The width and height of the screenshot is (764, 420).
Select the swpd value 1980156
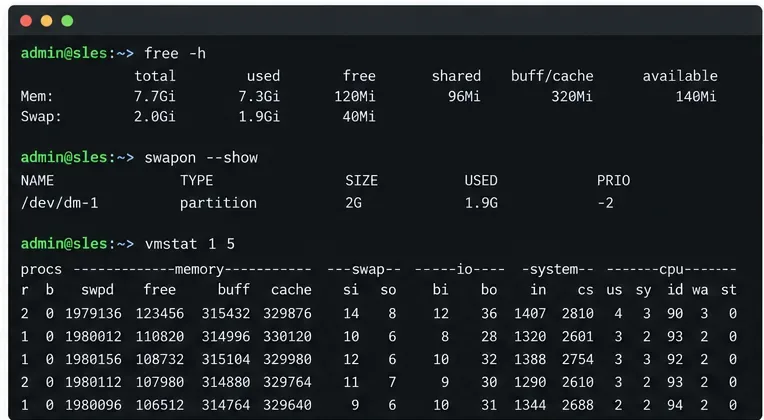tap(94, 359)
